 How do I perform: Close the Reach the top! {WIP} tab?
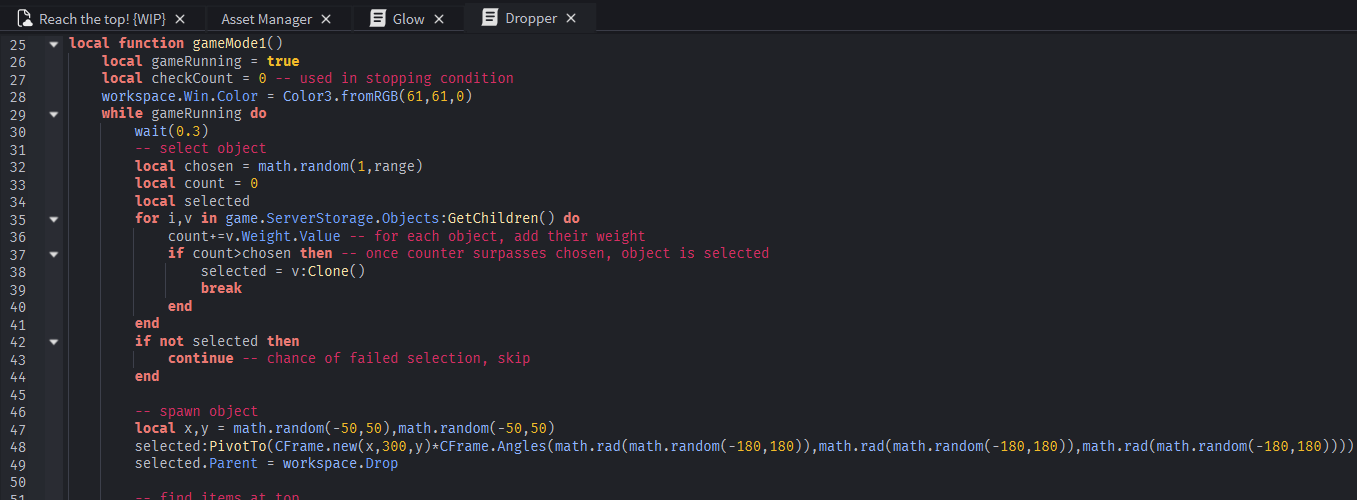click(180, 19)
